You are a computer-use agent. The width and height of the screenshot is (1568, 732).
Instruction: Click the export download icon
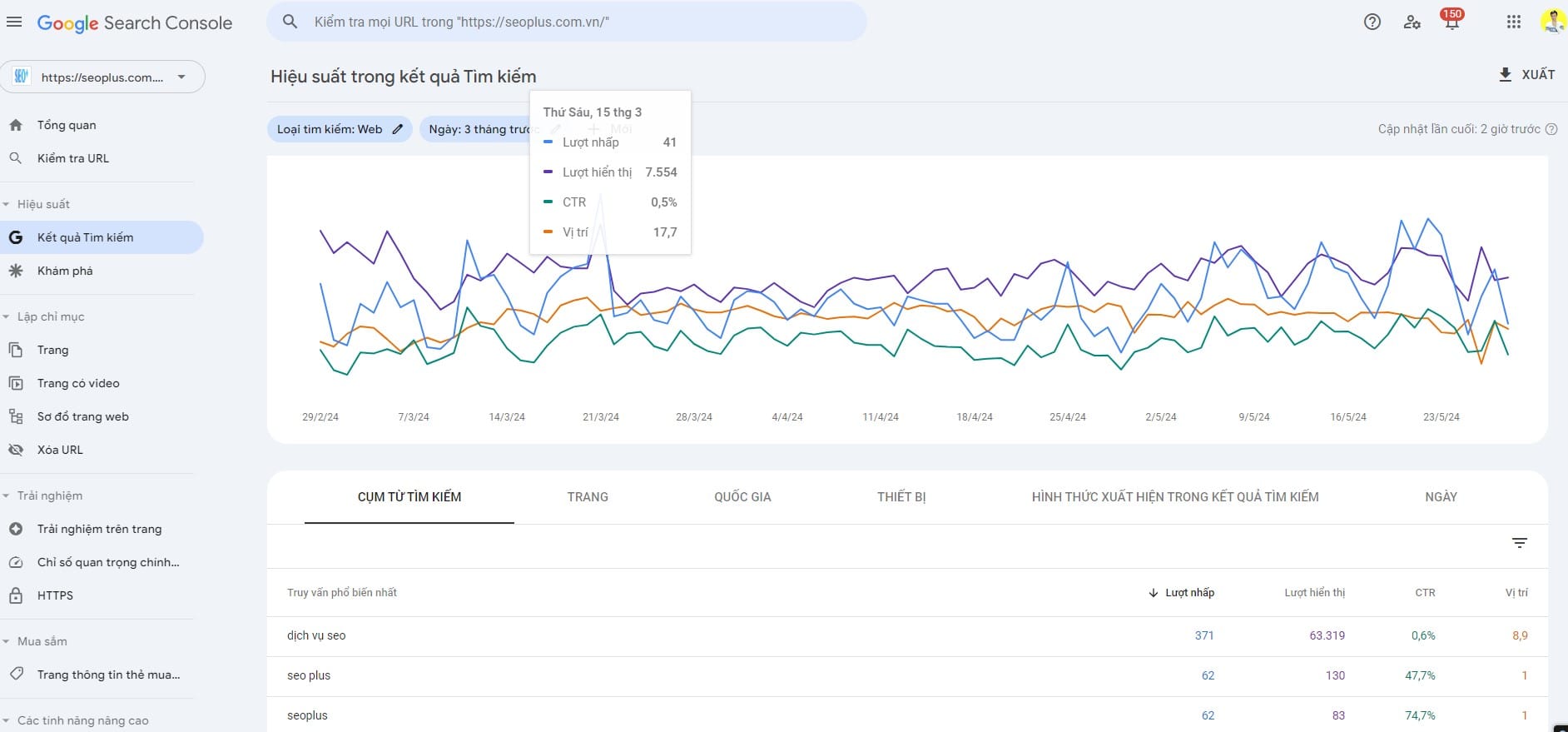click(x=1505, y=75)
